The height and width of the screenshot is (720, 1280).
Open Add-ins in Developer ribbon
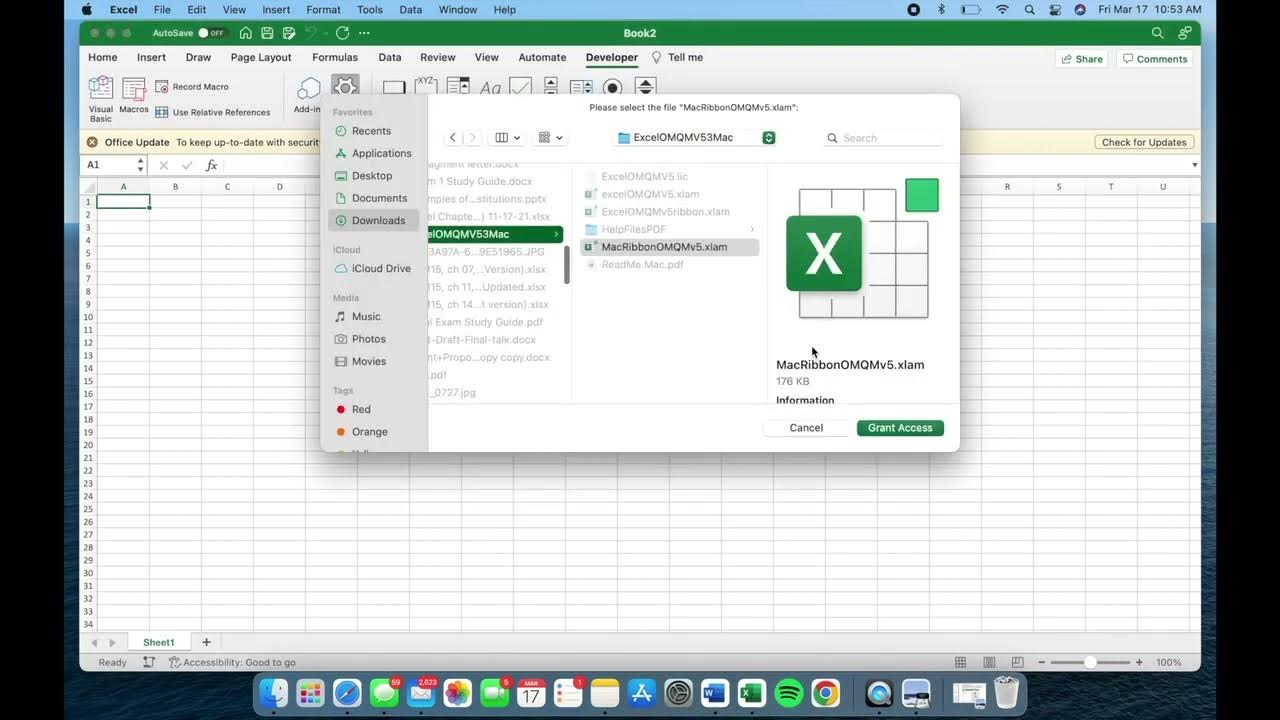(x=309, y=95)
